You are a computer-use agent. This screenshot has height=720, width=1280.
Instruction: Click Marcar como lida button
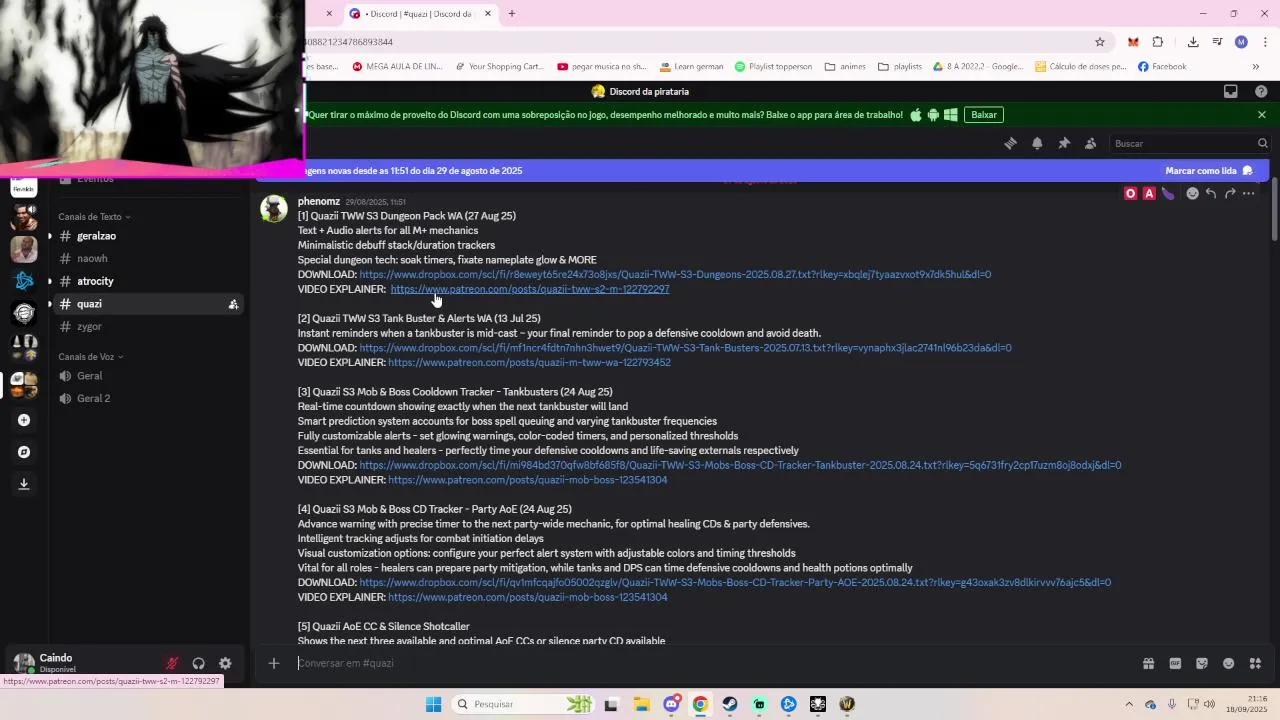point(1209,171)
